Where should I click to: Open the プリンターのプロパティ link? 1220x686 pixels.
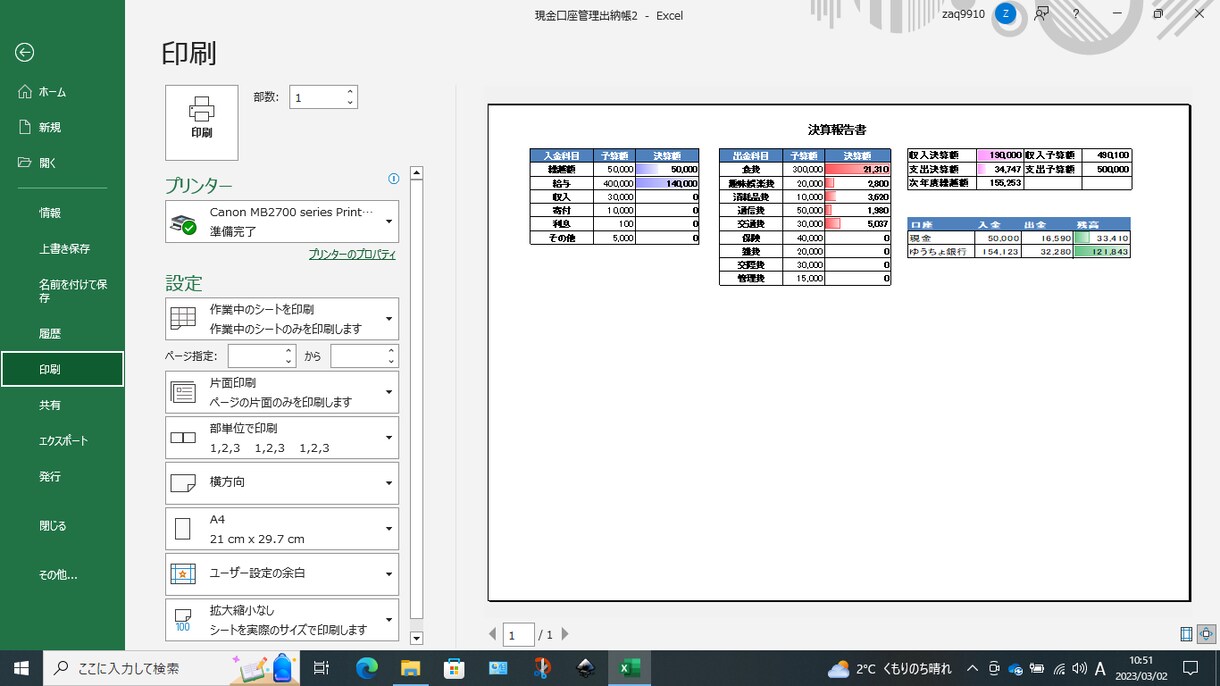[x=352, y=255]
